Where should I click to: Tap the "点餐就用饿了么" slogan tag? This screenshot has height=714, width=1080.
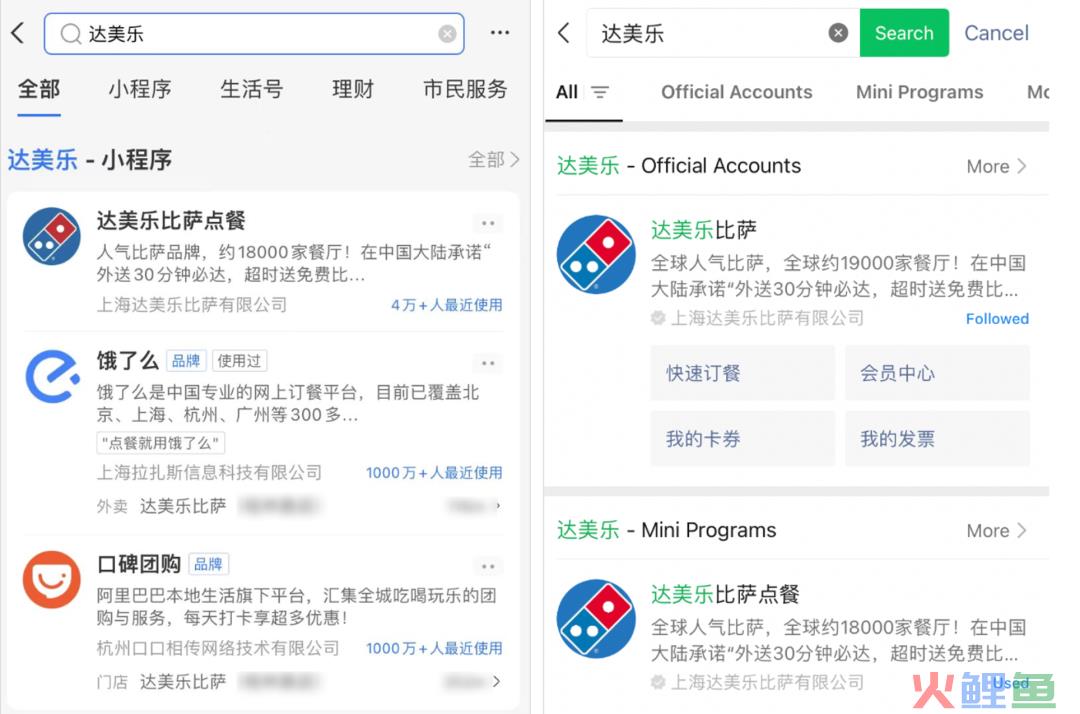tap(160, 443)
